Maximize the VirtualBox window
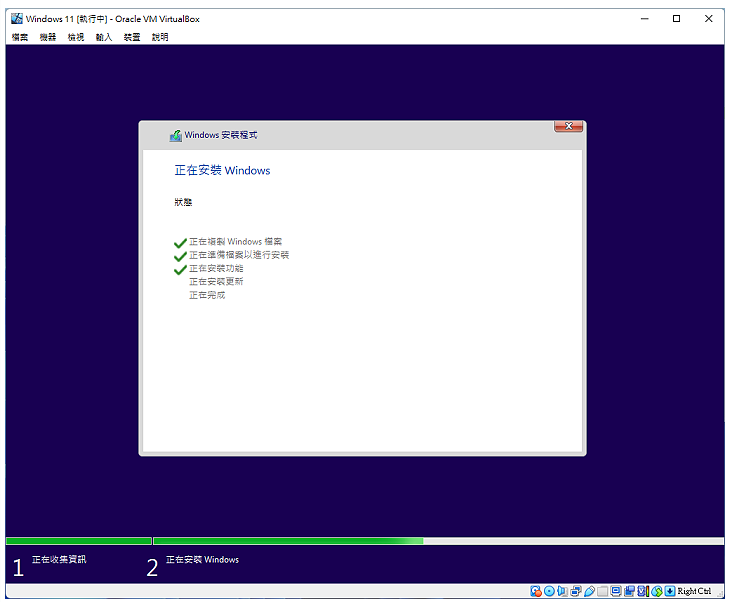 click(676, 19)
